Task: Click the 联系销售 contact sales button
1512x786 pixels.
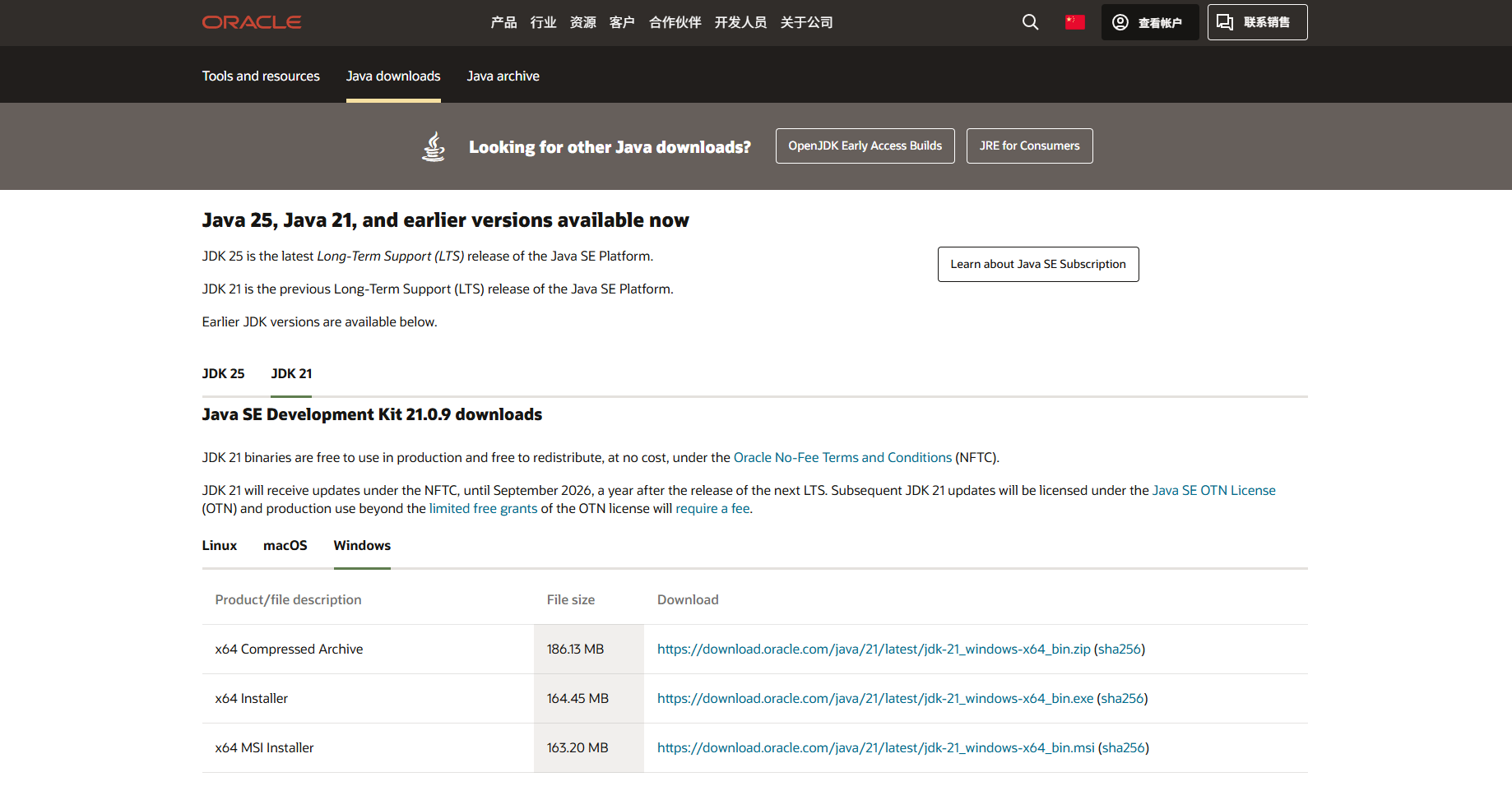Action: [x=1256, y=22]
